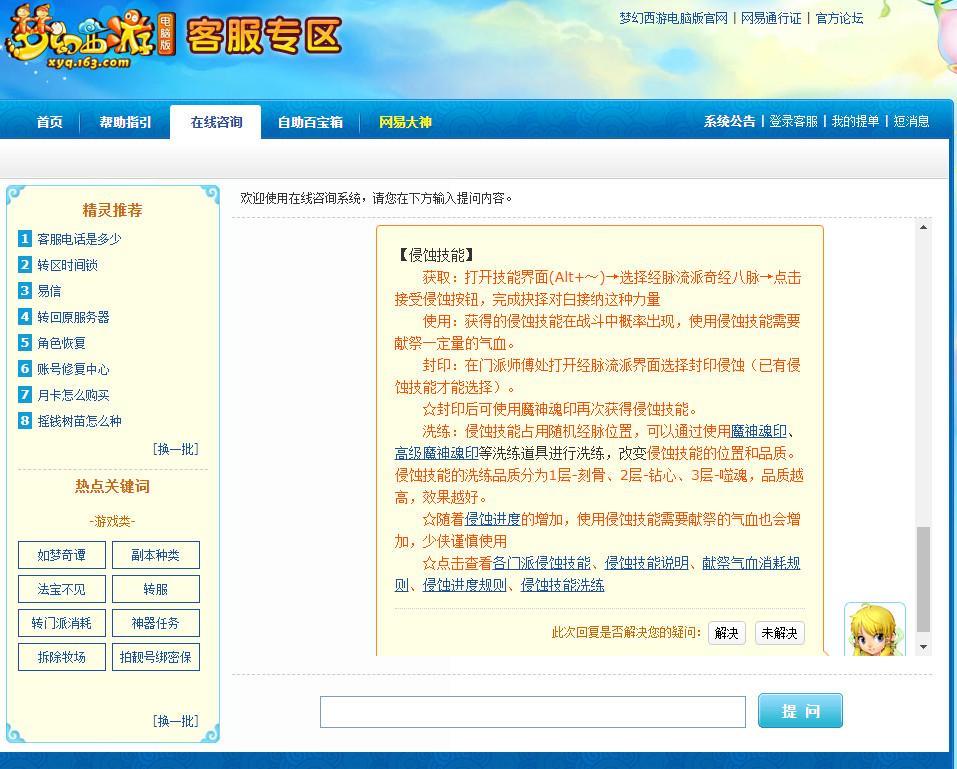Open the 网易大神 tab
The image size is (957, 769).
coord(405,122)
